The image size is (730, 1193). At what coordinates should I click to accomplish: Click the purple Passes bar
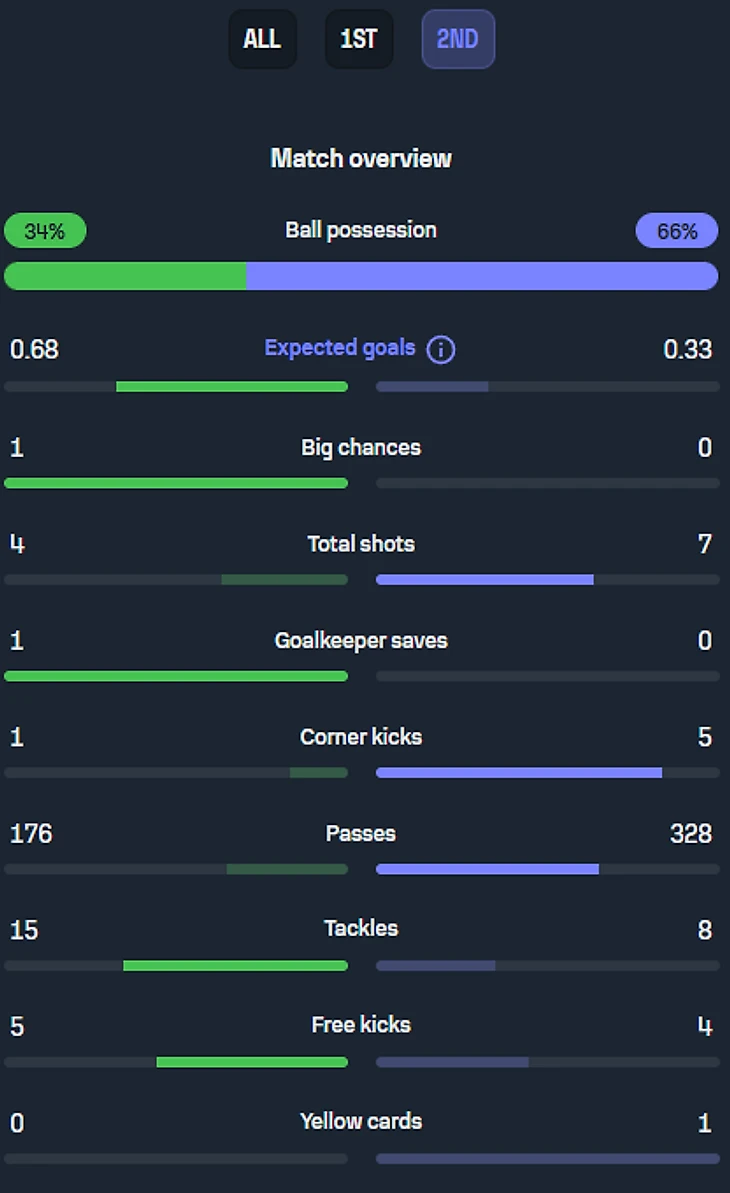point(488,869)
